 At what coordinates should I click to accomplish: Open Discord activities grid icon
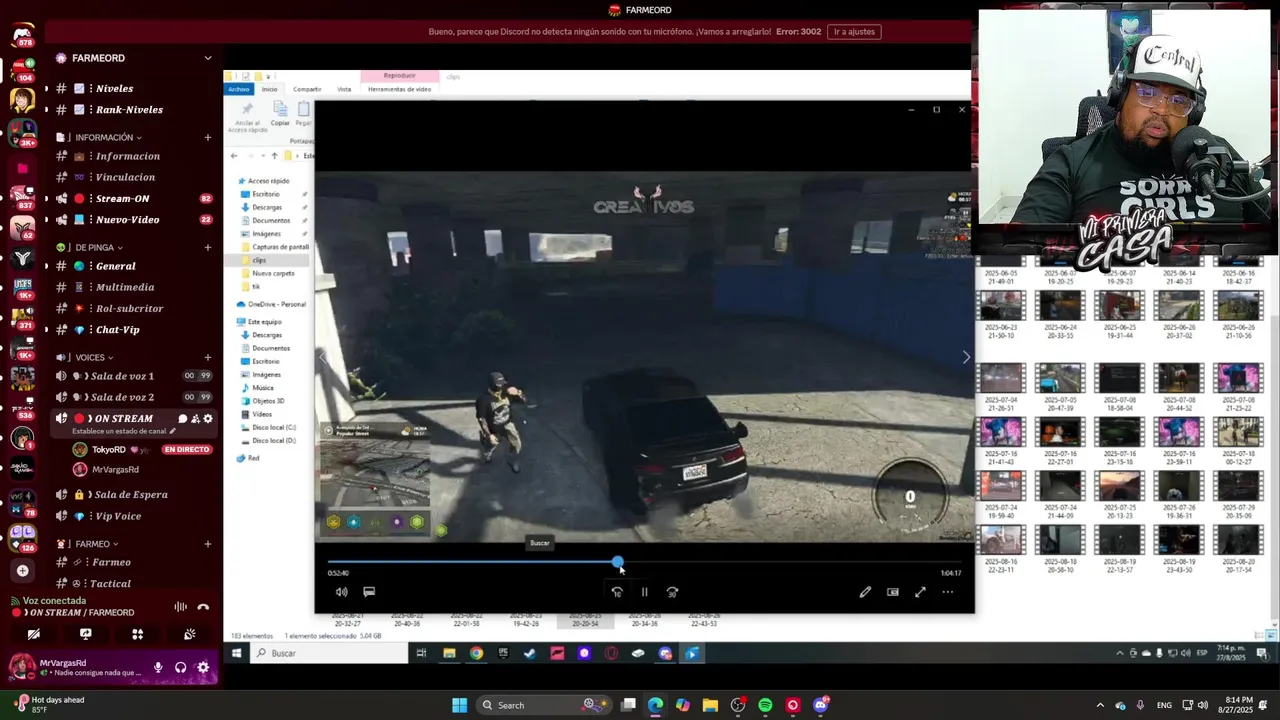138,634
